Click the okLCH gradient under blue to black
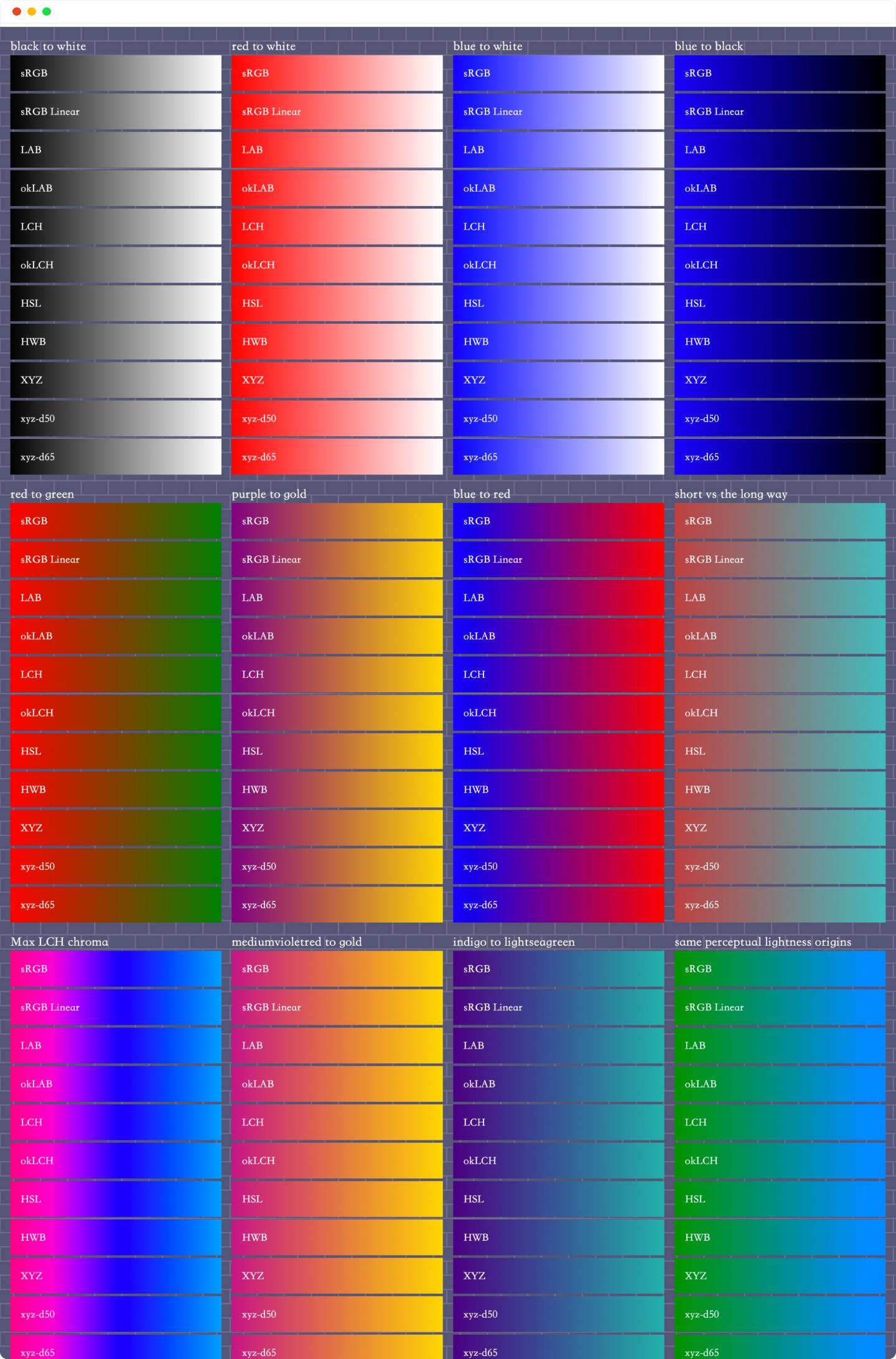 [x=780, y=265]
